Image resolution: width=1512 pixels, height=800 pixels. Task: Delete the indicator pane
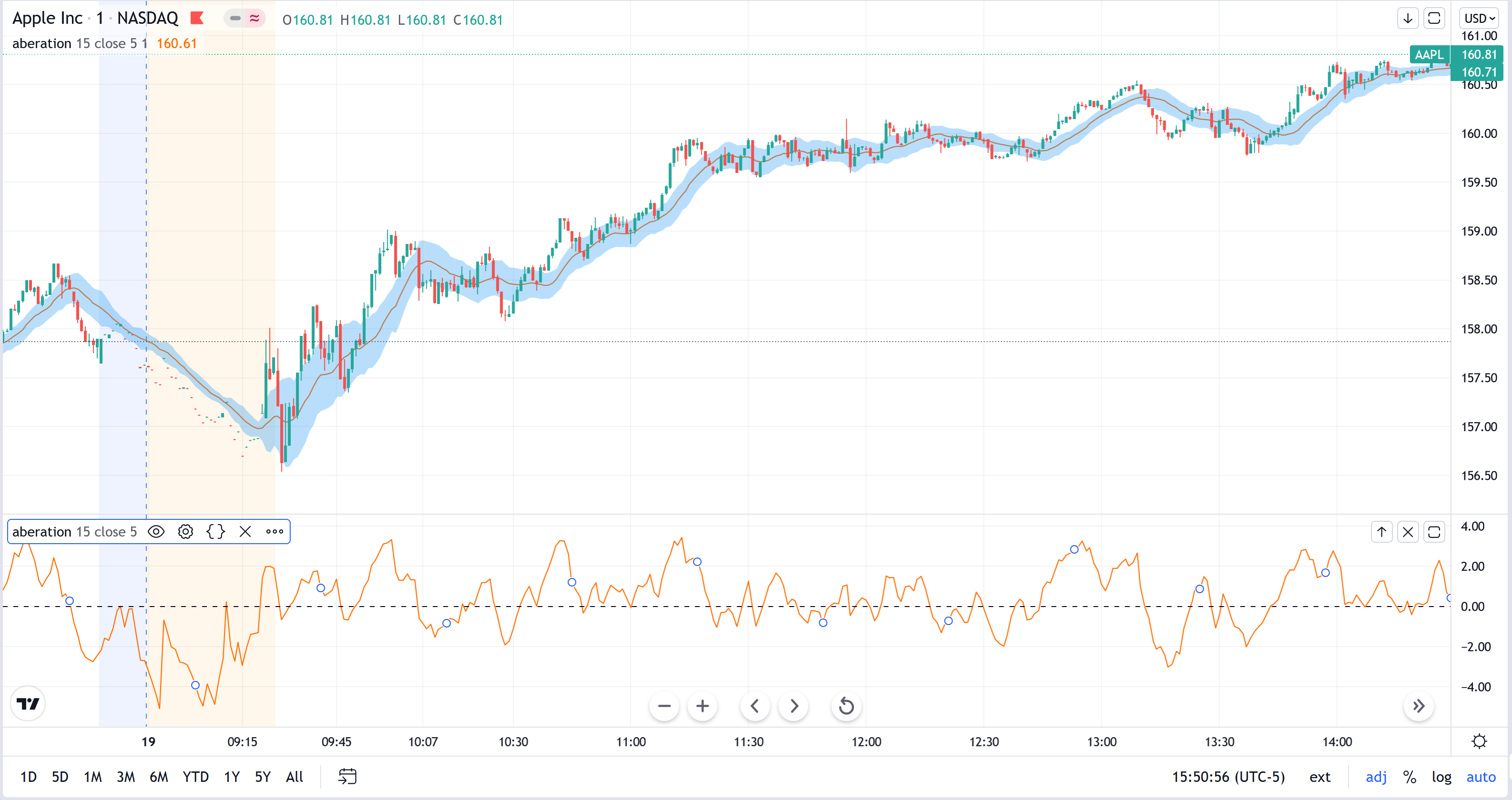1408,532
